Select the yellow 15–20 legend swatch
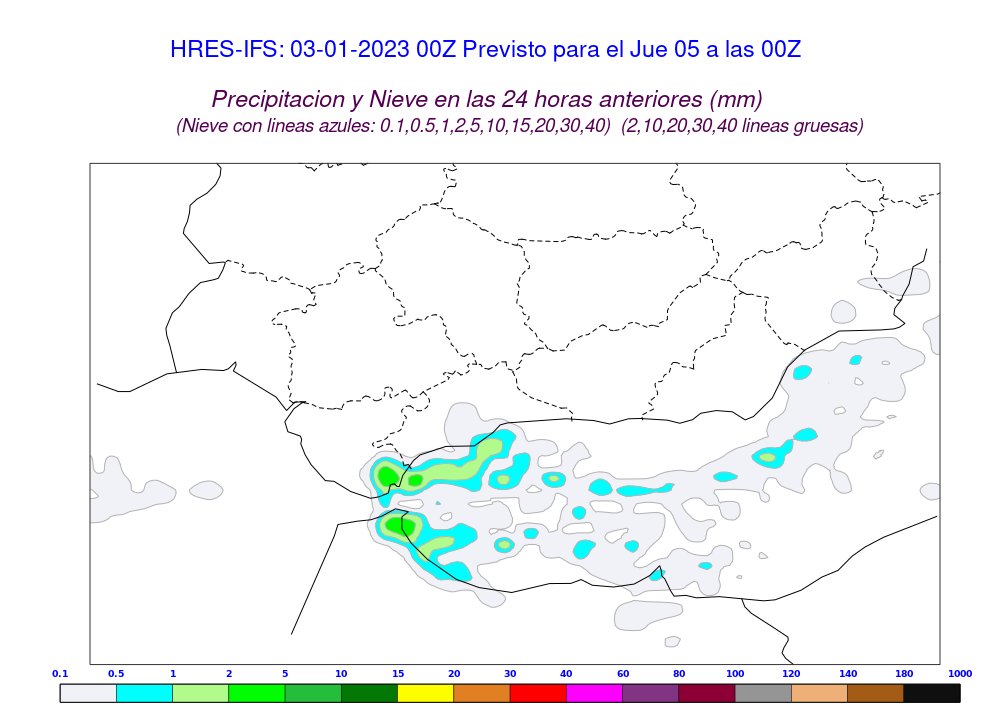The image size is (1000, 707). tap(425, 694)
